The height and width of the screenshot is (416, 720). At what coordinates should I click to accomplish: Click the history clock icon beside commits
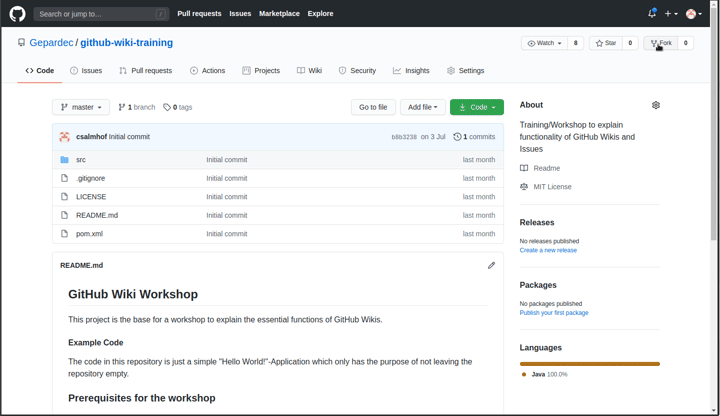point(457,137)
